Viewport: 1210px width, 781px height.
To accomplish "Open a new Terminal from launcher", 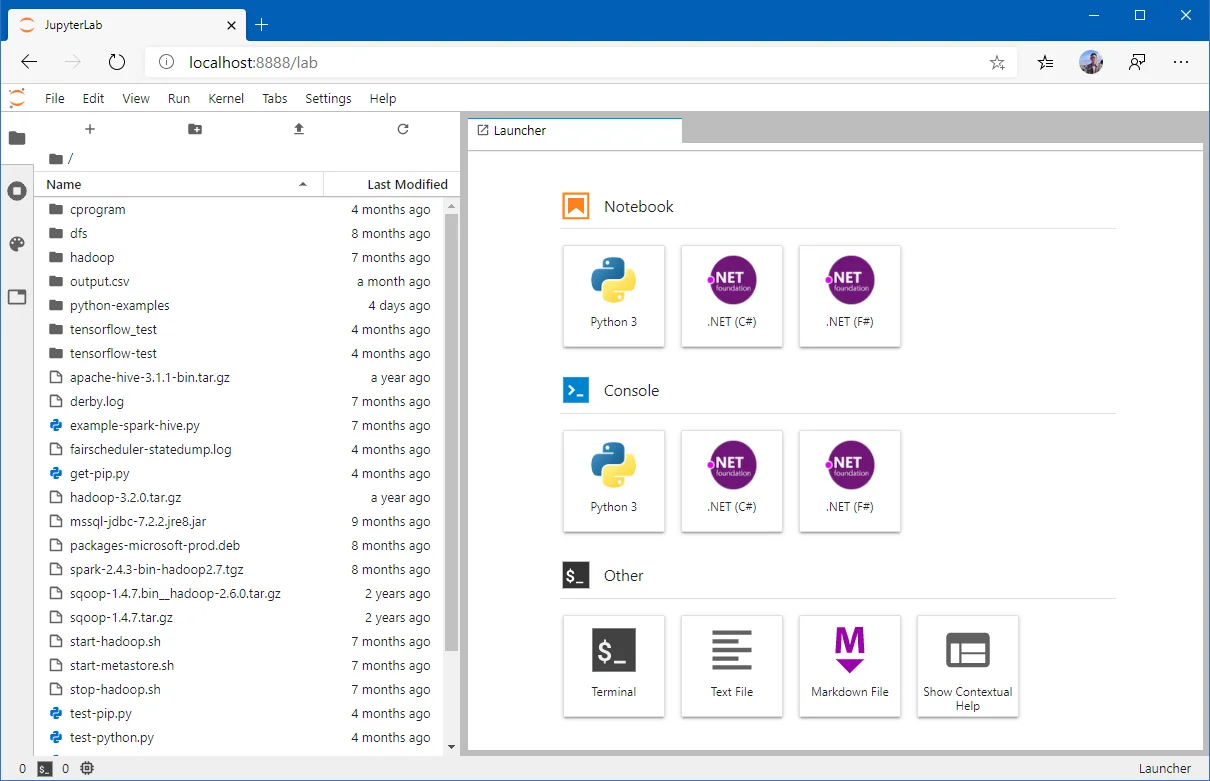I will click(614, 666).
